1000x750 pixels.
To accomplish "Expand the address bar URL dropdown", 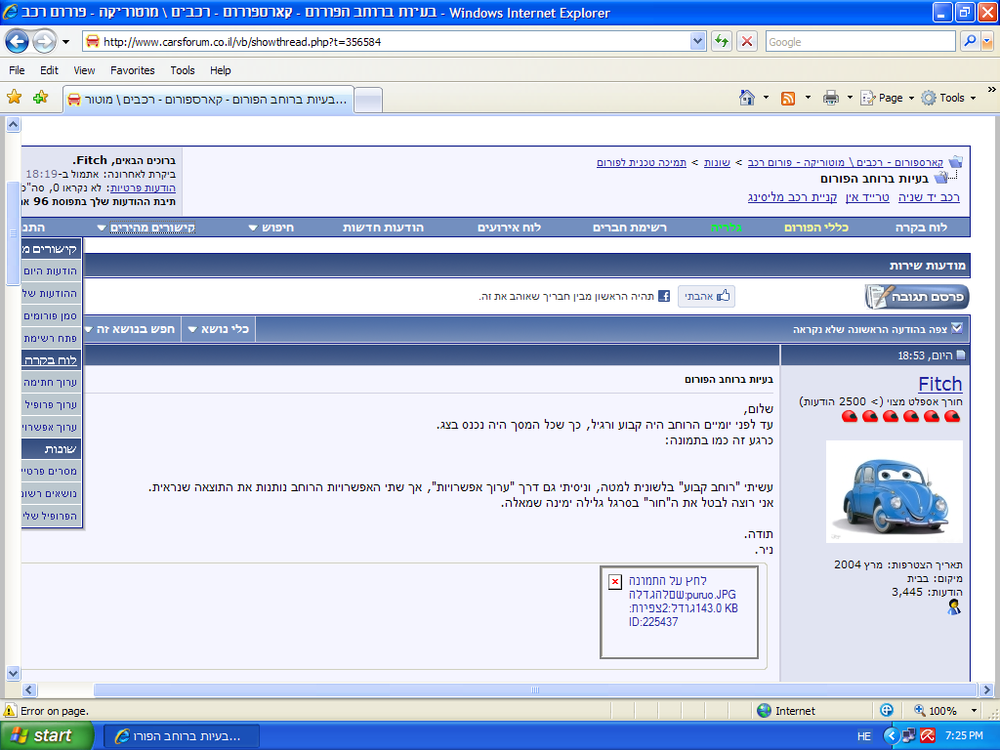I will (698, 42).
